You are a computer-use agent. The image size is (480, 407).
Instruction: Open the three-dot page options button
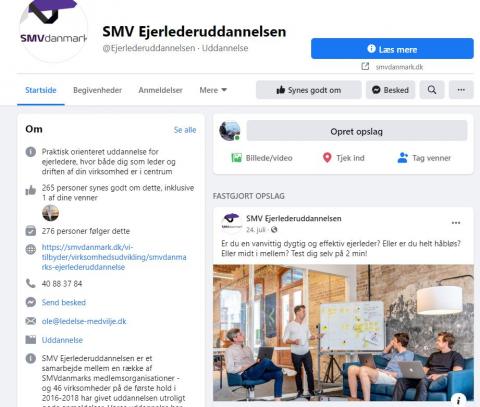click(x=461, y=90)
